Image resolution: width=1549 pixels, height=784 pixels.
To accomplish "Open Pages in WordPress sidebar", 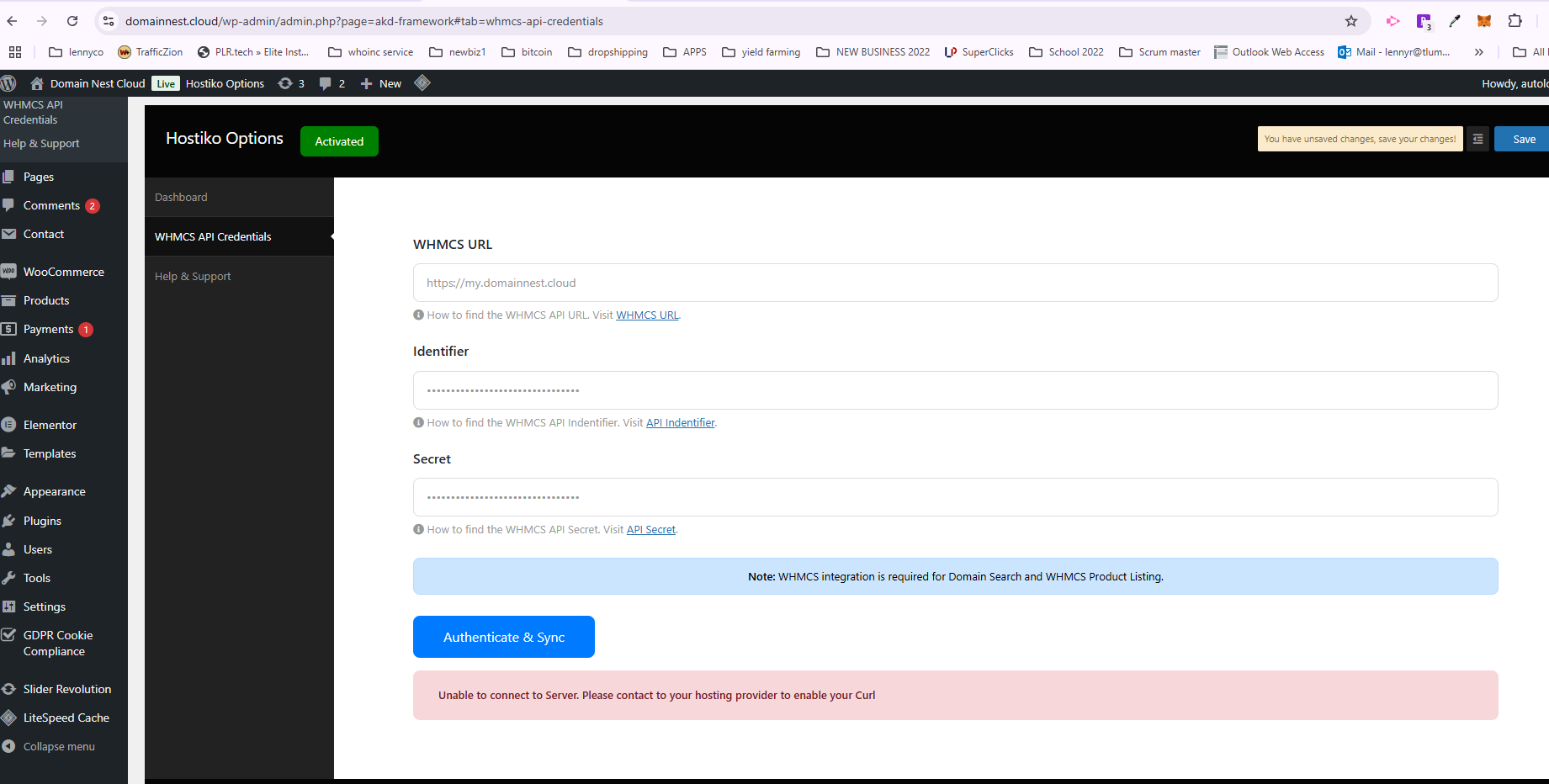I will (x=39, y=177).
